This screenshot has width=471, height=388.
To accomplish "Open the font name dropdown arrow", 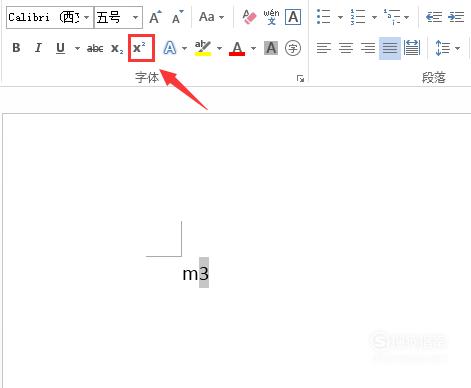I will [87, 17].
